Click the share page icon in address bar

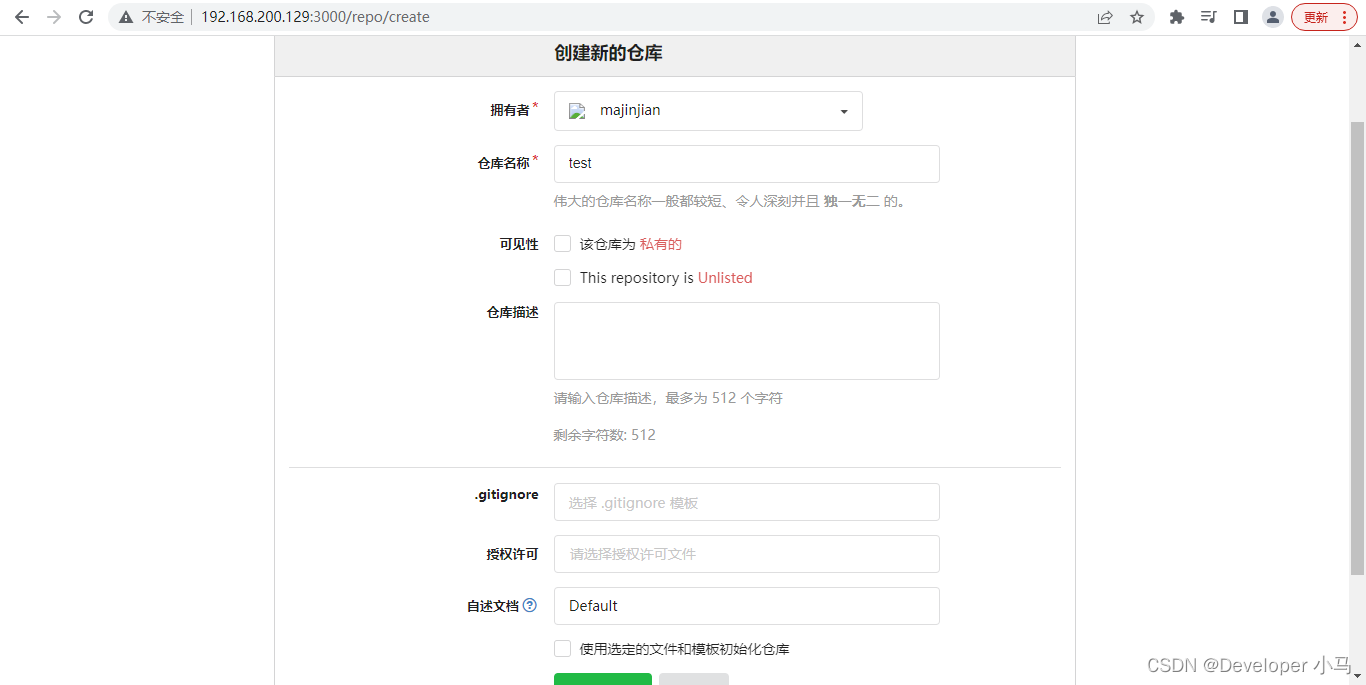pos(1105,17)
